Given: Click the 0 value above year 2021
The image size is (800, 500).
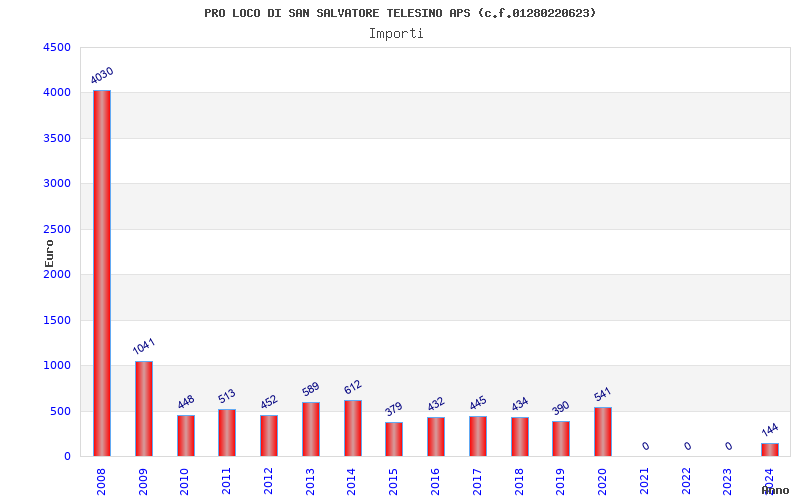Looking at the screenshot, I should pyautogui.click(x=645, y=446).
